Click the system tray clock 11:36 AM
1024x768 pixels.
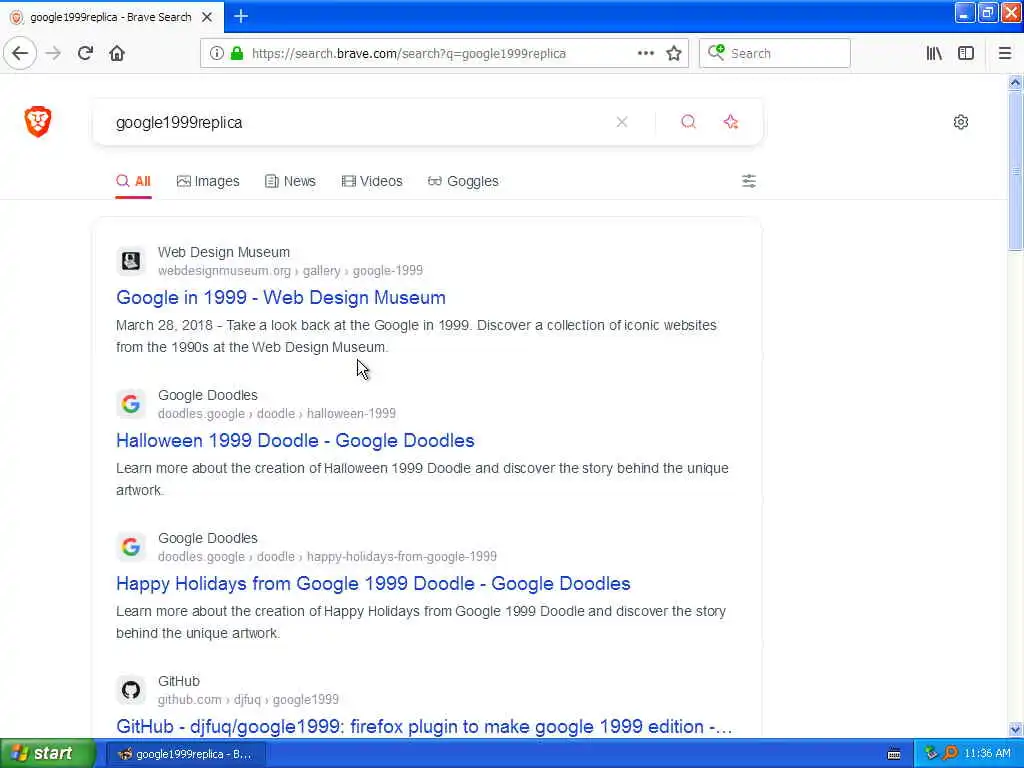point(987,754)
